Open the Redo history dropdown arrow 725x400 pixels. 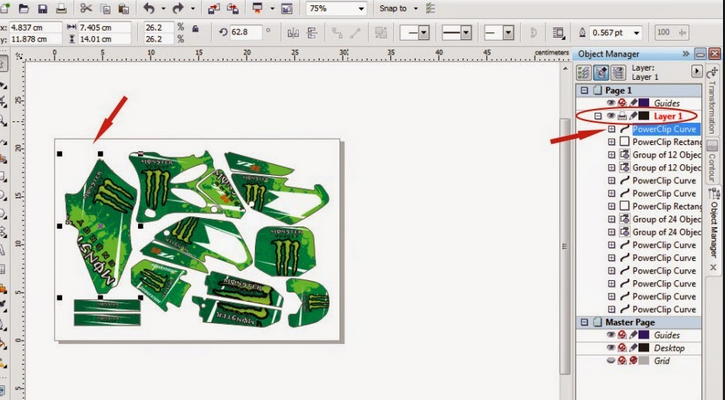[193, 8]
